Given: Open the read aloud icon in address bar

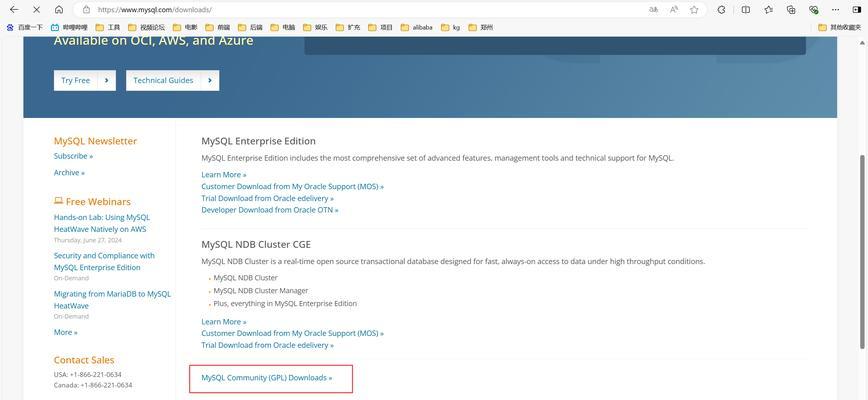Looking at the screenshot, I should (x=674, y=9).
